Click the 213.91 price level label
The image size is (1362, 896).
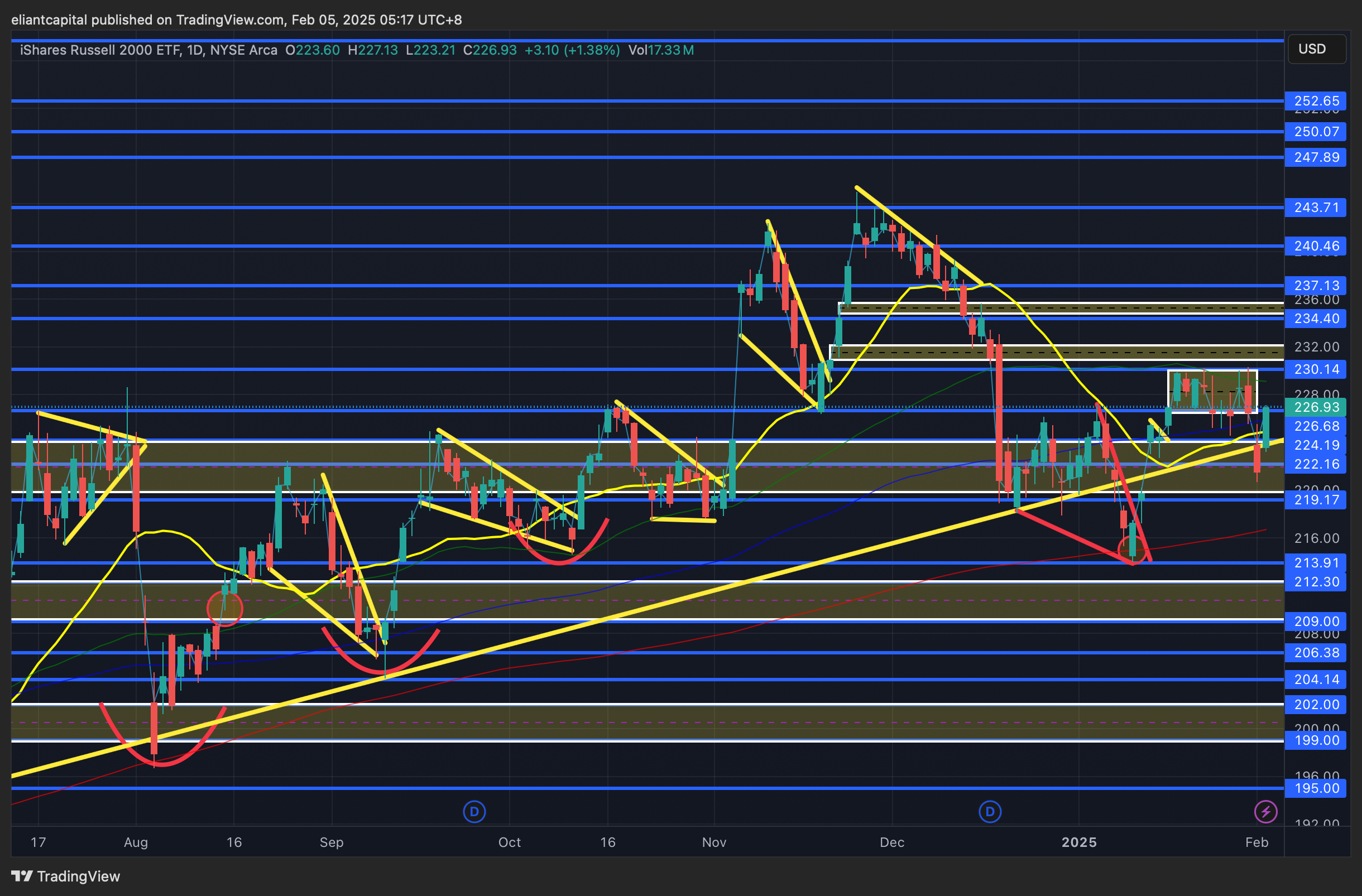pyautogui.click(x=1316, y=562)
